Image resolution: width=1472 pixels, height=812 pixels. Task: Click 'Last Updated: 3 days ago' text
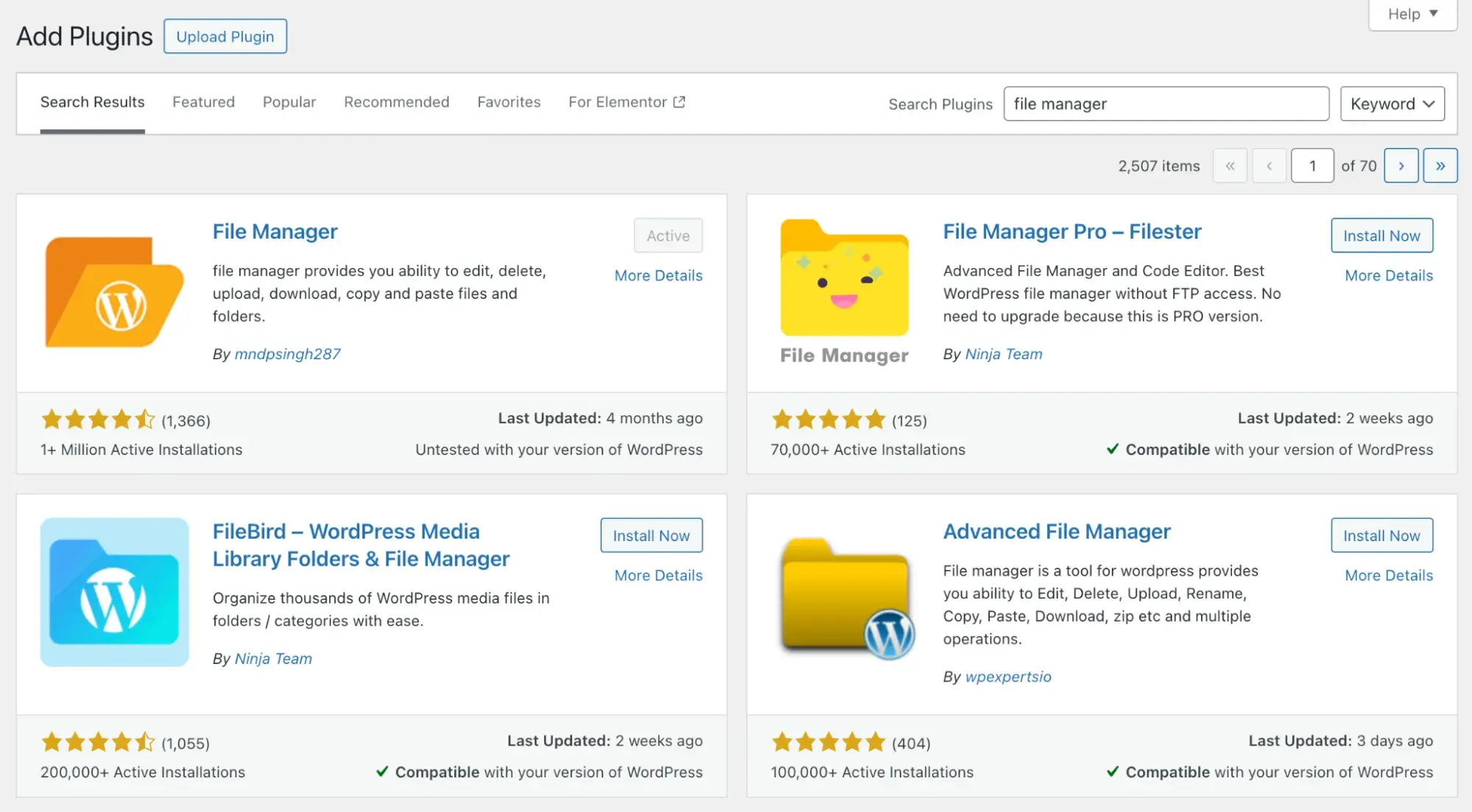click(1340, 741)
